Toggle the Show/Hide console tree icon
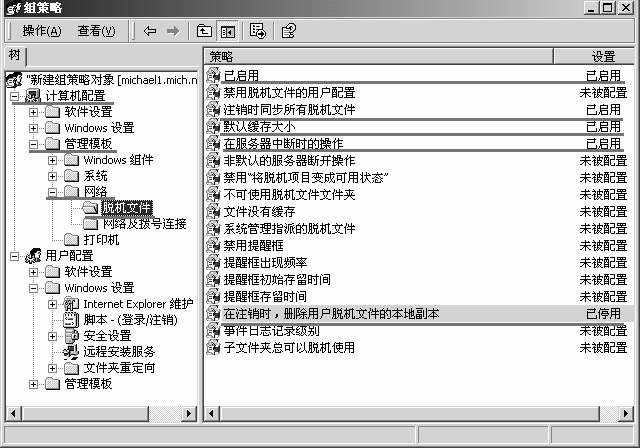 click(227, 31)
